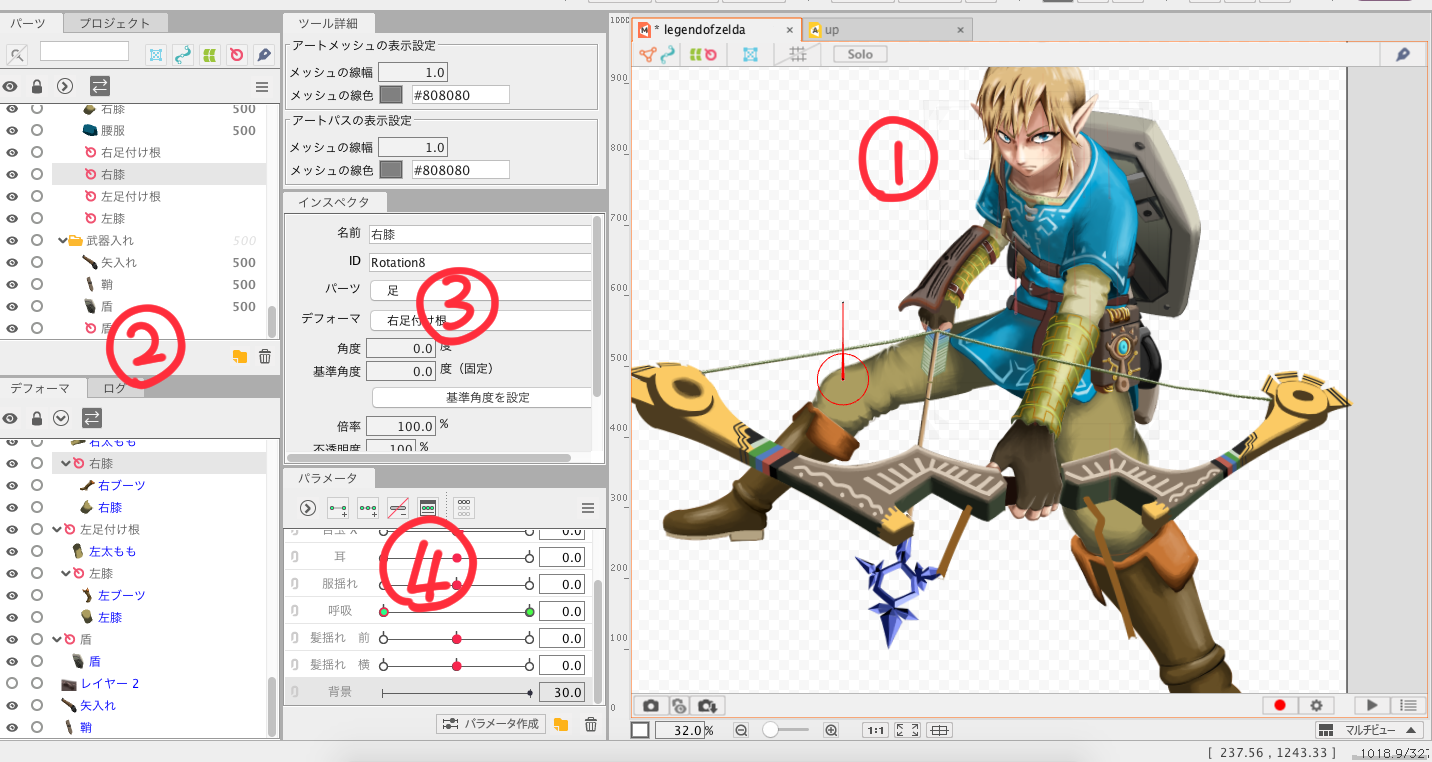The height and width of the screenshot is (762, 1432).
Task: Click the Solo button
Action: (860, 54)
